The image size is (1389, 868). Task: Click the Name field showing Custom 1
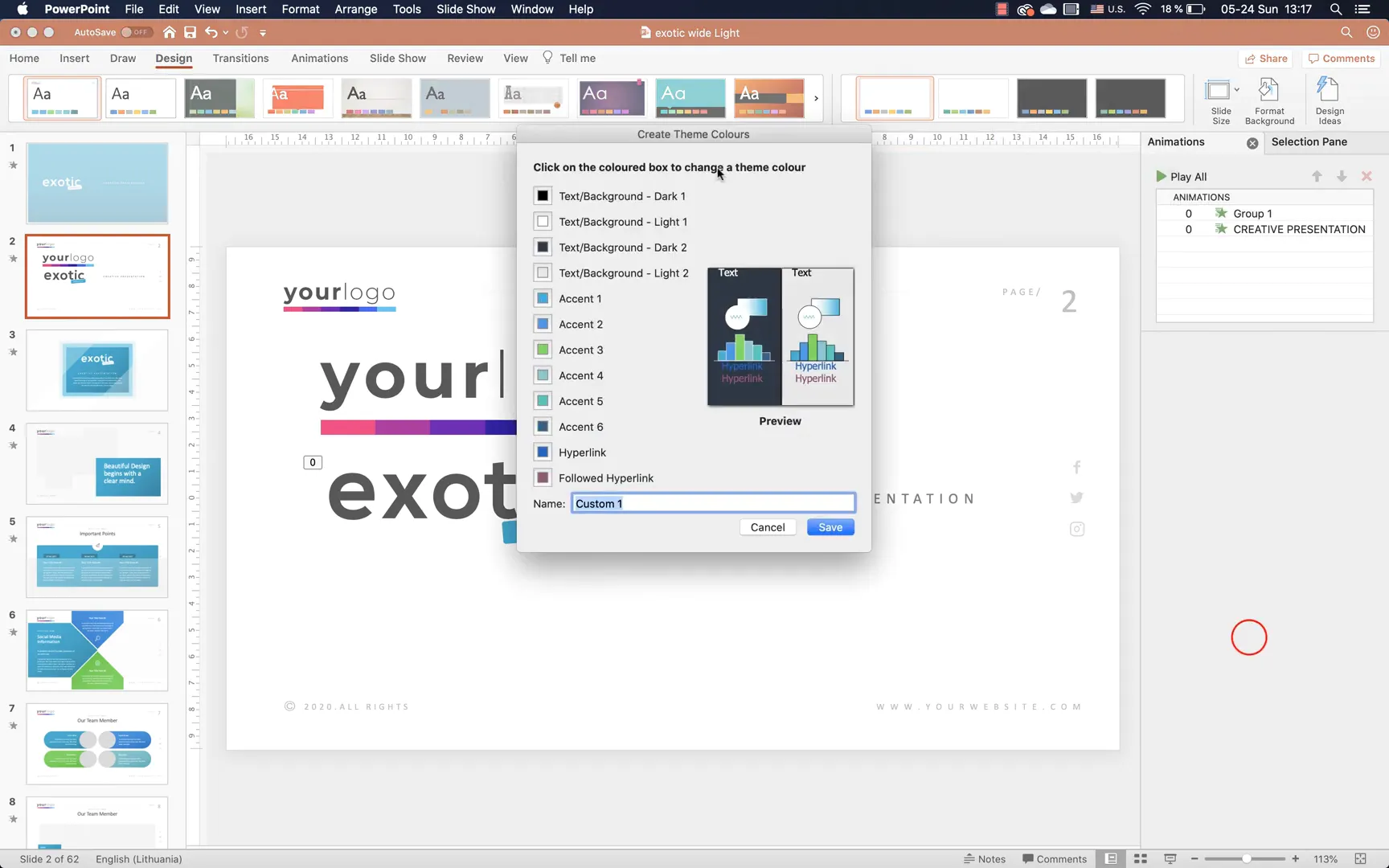(712, 503)
